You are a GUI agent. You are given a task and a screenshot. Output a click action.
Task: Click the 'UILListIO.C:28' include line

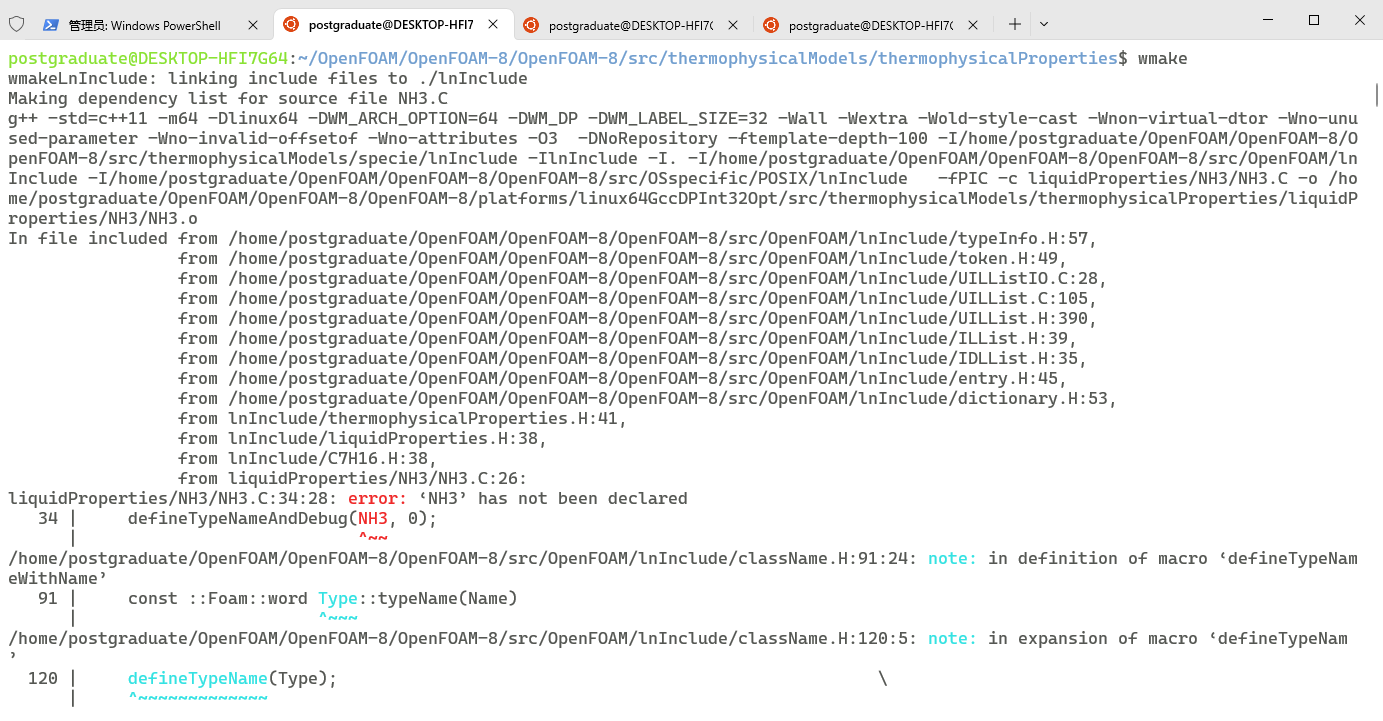pyautogui.click(x=643, y=279)
